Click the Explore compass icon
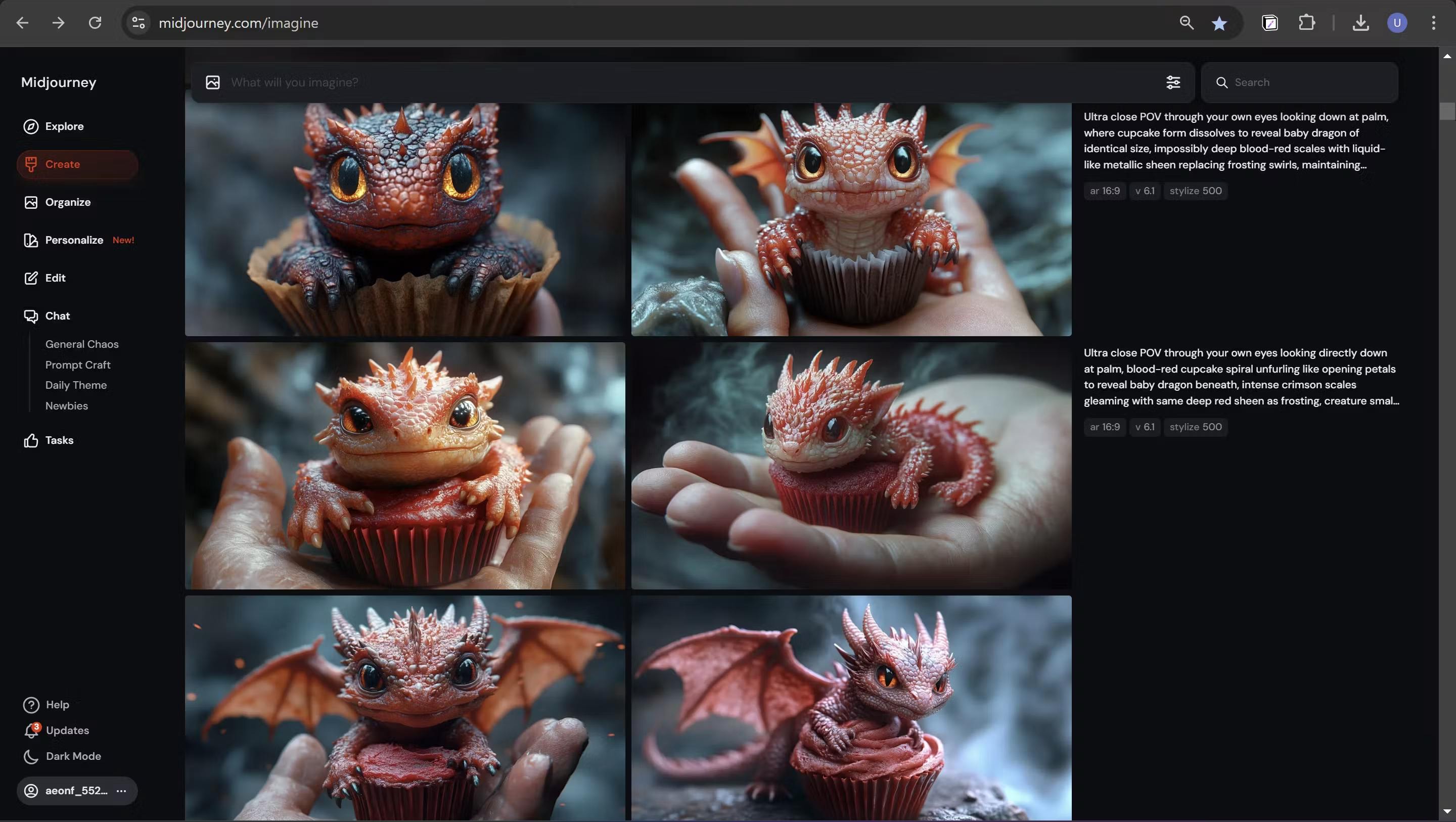The width and height of the screenshot is (1456, 822). pos(30,126)
